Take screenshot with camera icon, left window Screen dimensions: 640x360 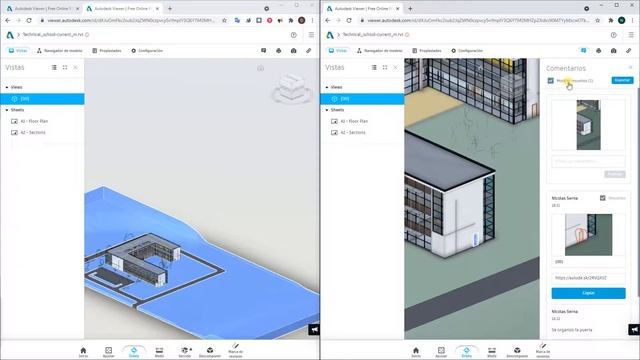[293, 51]
